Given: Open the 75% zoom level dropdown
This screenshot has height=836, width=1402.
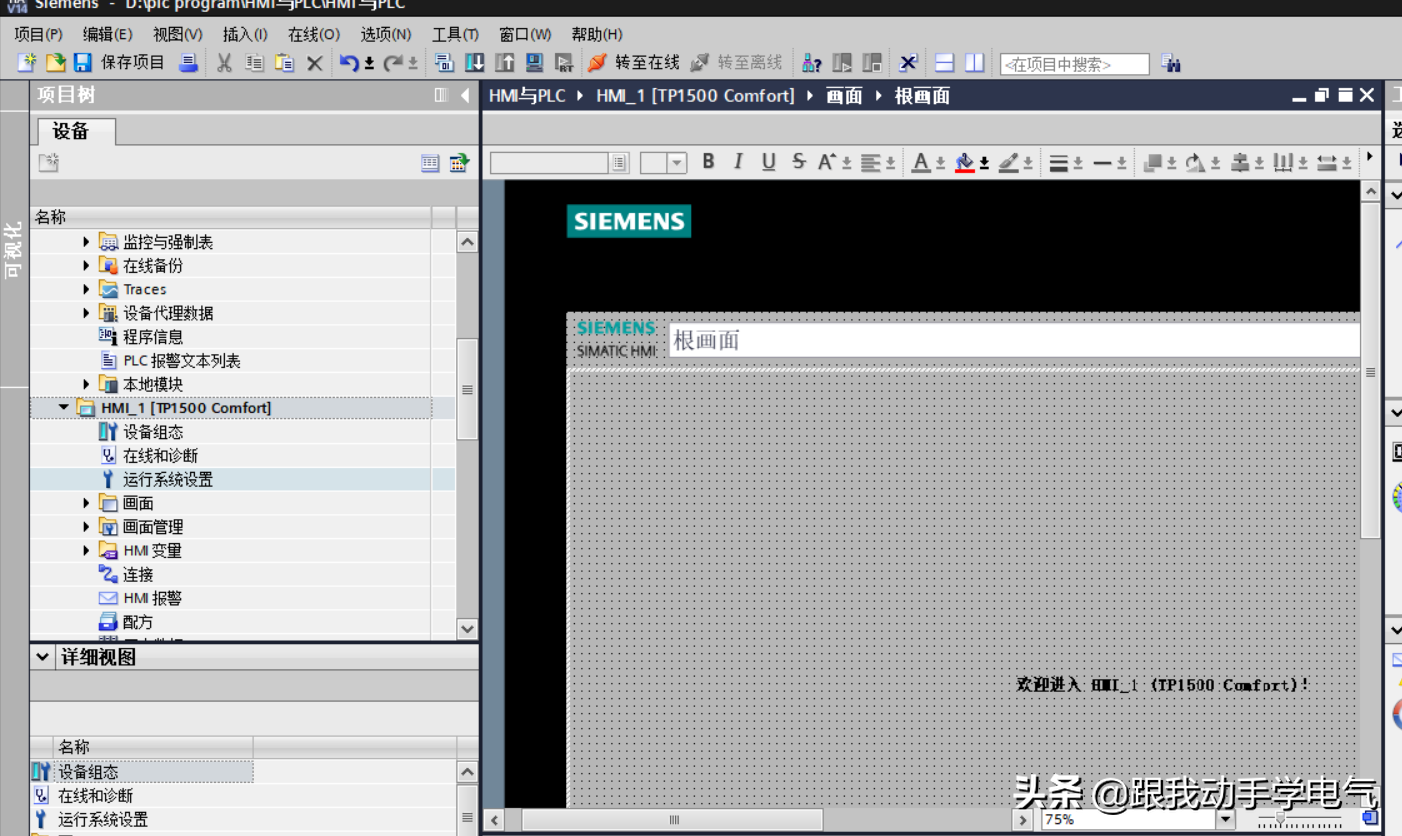Looking at the screenshot, I should coord(1226,820).
